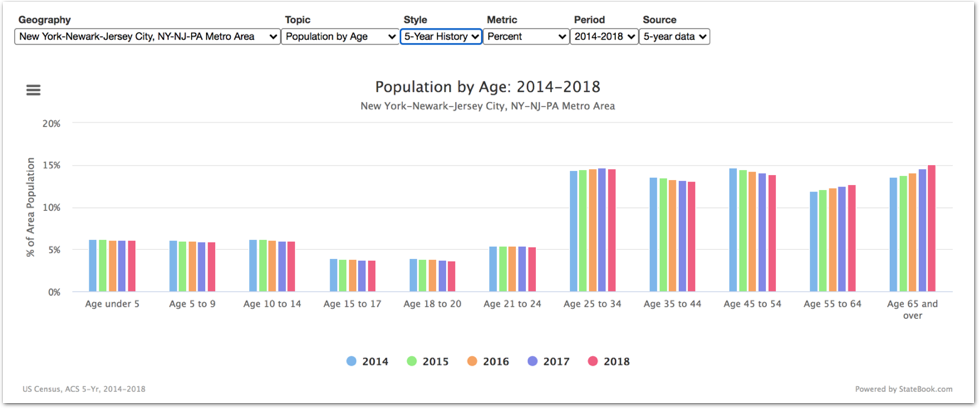
Task: Open the Period 2014-2018 dropdown
Action: coord(603,37)
